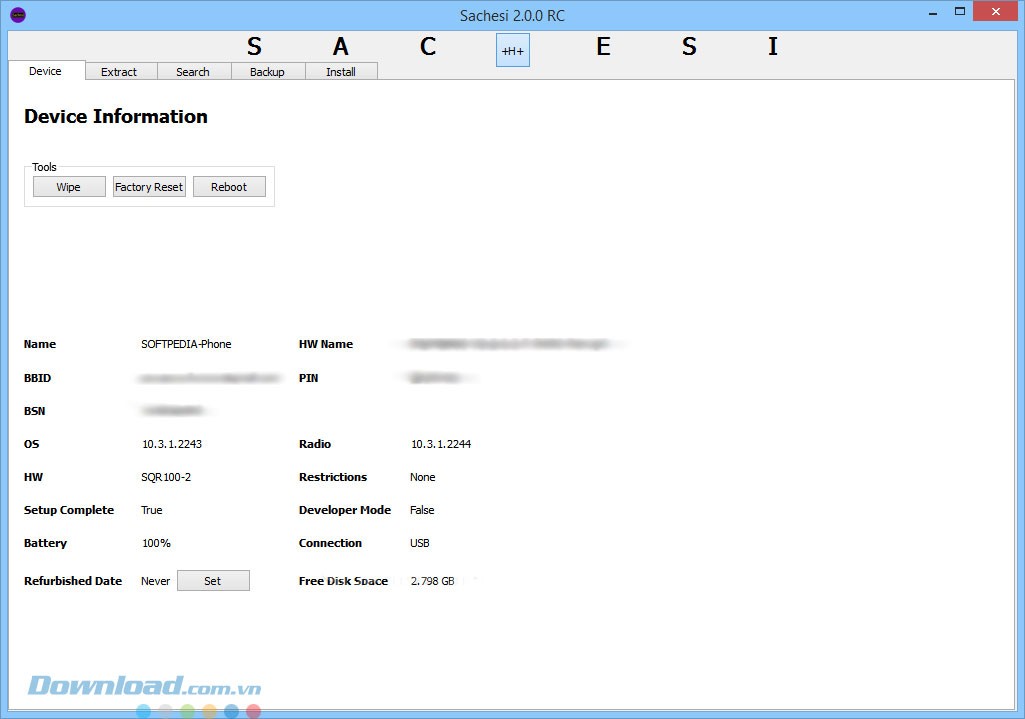Image resolution: width=1025 pixels, height=719 pixels.
Task: Click the SOFTPEDIA-Phone device name value
Action: click(x=186, y=344)
